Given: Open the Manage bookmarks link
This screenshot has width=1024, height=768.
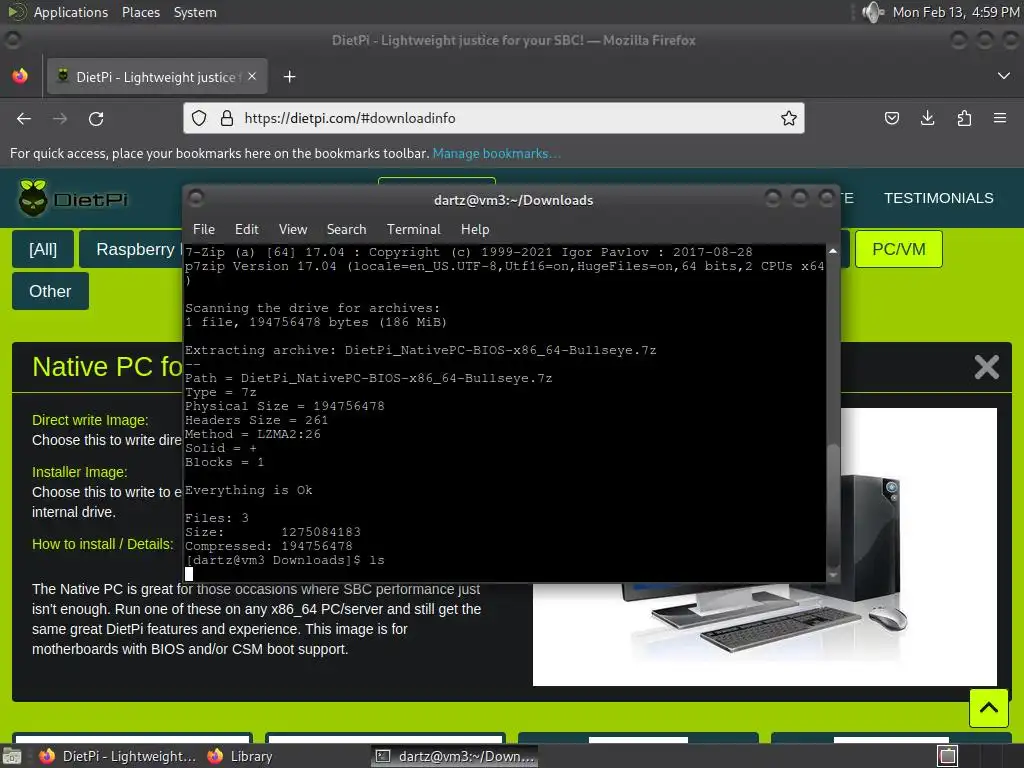Looking at the screenshot, I should tap(496, 153).
